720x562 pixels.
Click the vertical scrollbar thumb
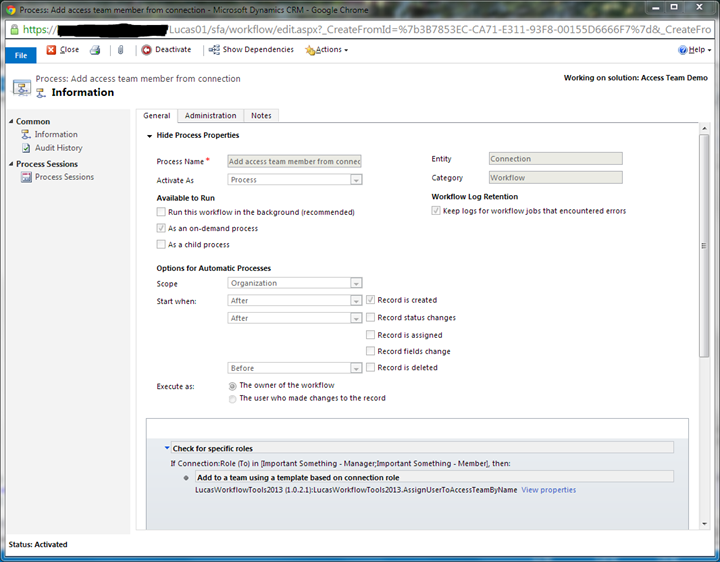click(704, 246)
